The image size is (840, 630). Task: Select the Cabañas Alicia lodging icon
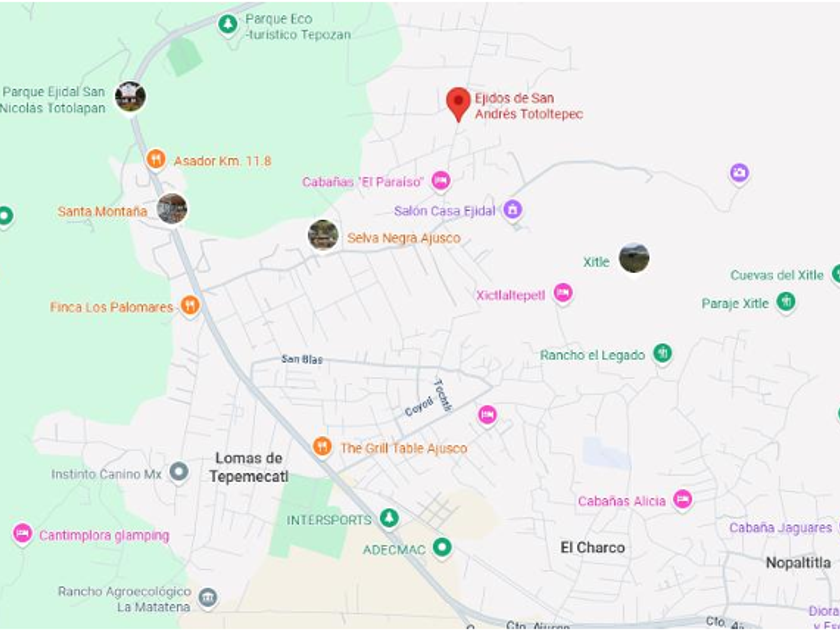[682, 500]
